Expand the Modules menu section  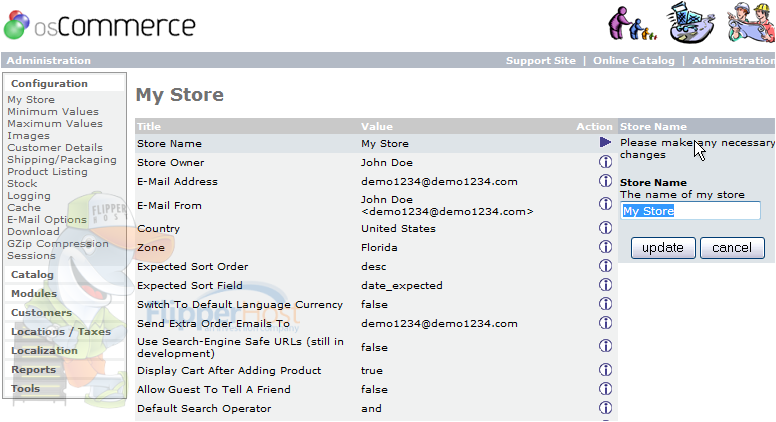(34, 293)
